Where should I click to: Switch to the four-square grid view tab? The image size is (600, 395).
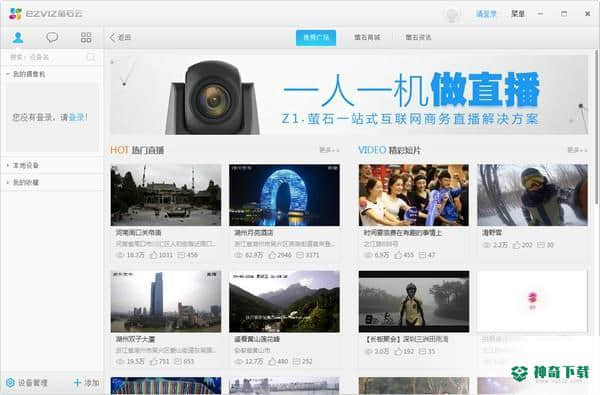click(86, 38)
